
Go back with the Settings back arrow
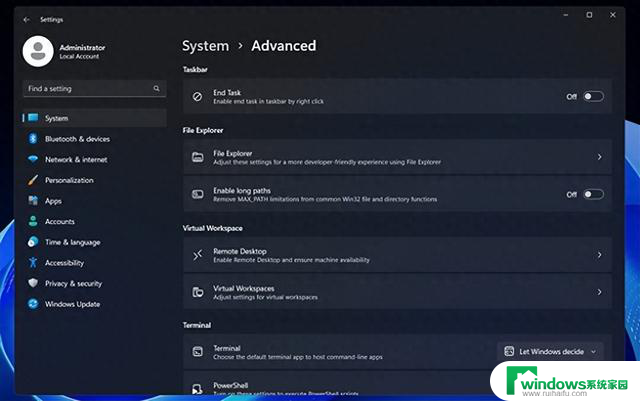[27, 20]
